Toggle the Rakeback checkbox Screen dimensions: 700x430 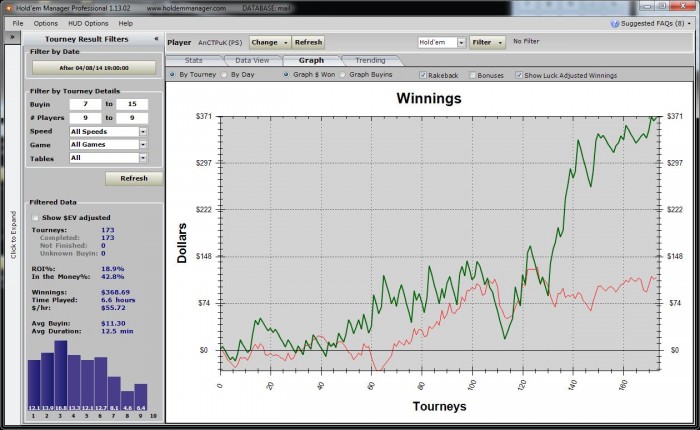tap(422, 75)
